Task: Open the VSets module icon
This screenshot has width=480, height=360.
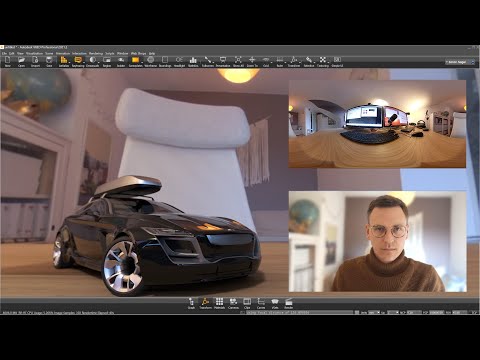Action: point(275,304)
